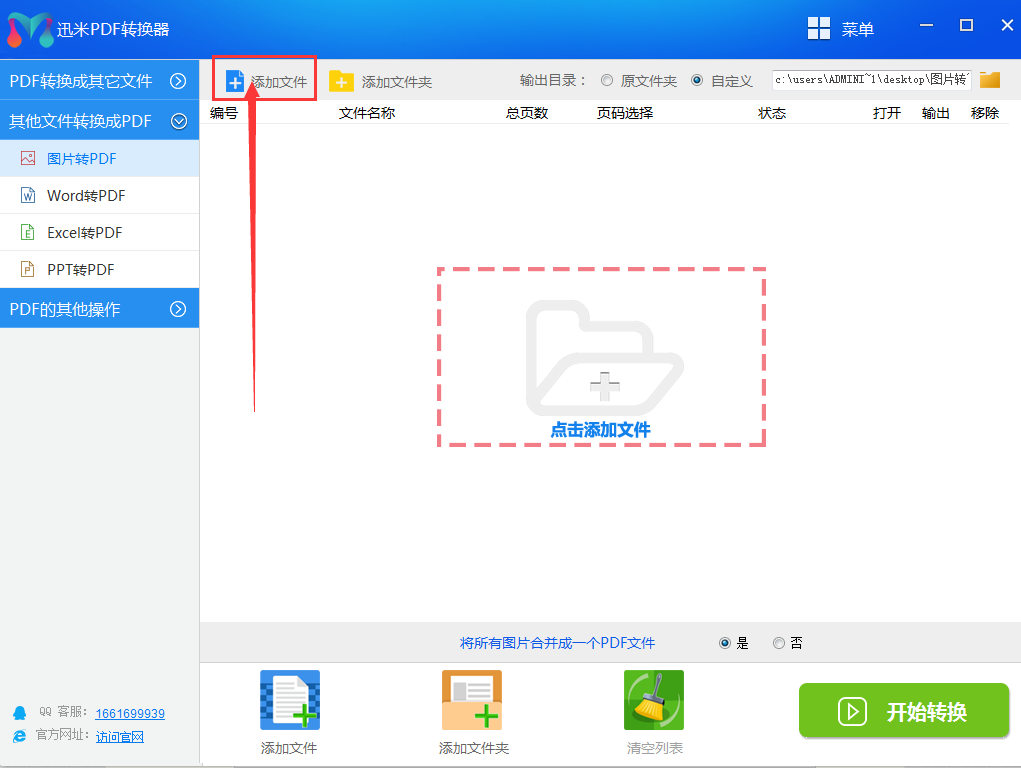The width and height of the screenshot is (1021, 768).
Task: Select the Excel转PDF sidebar item
Action: [84, 233]
